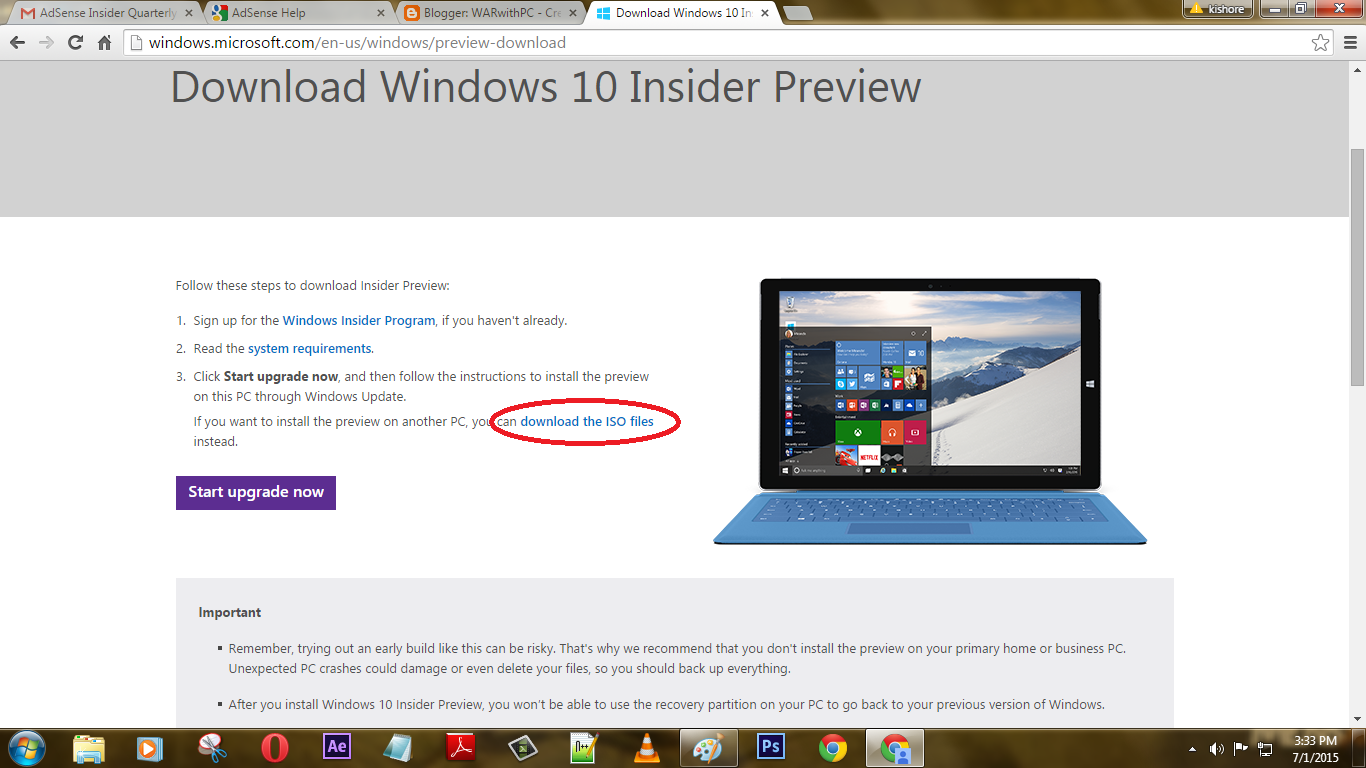Click the Important heading text
The width and height of the screenshot is (1366, 768).
[x=230, y=613]
